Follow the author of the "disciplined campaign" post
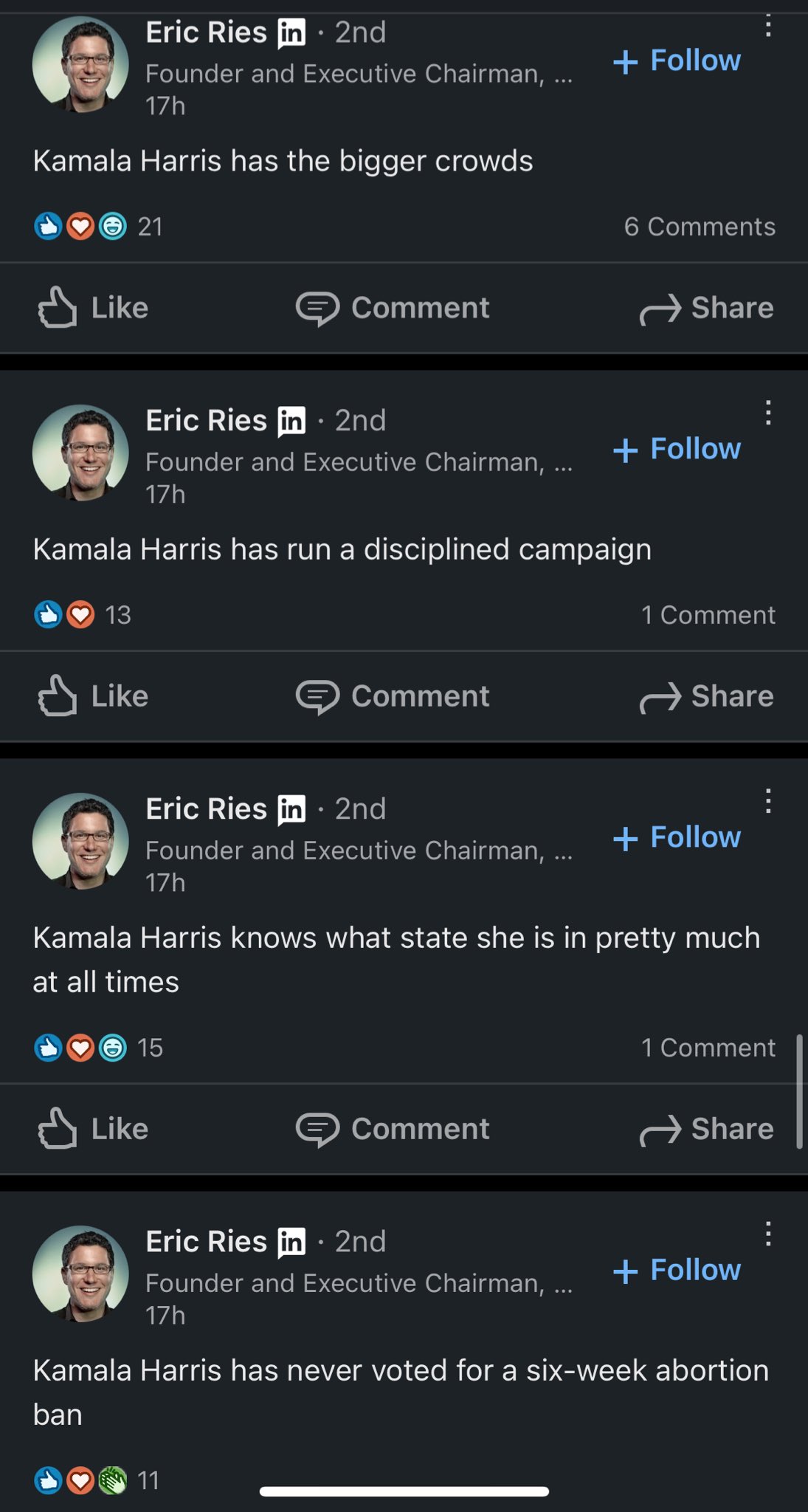Image resolution: width=808 pixels, height=1512 pixels. pos(677,449)
